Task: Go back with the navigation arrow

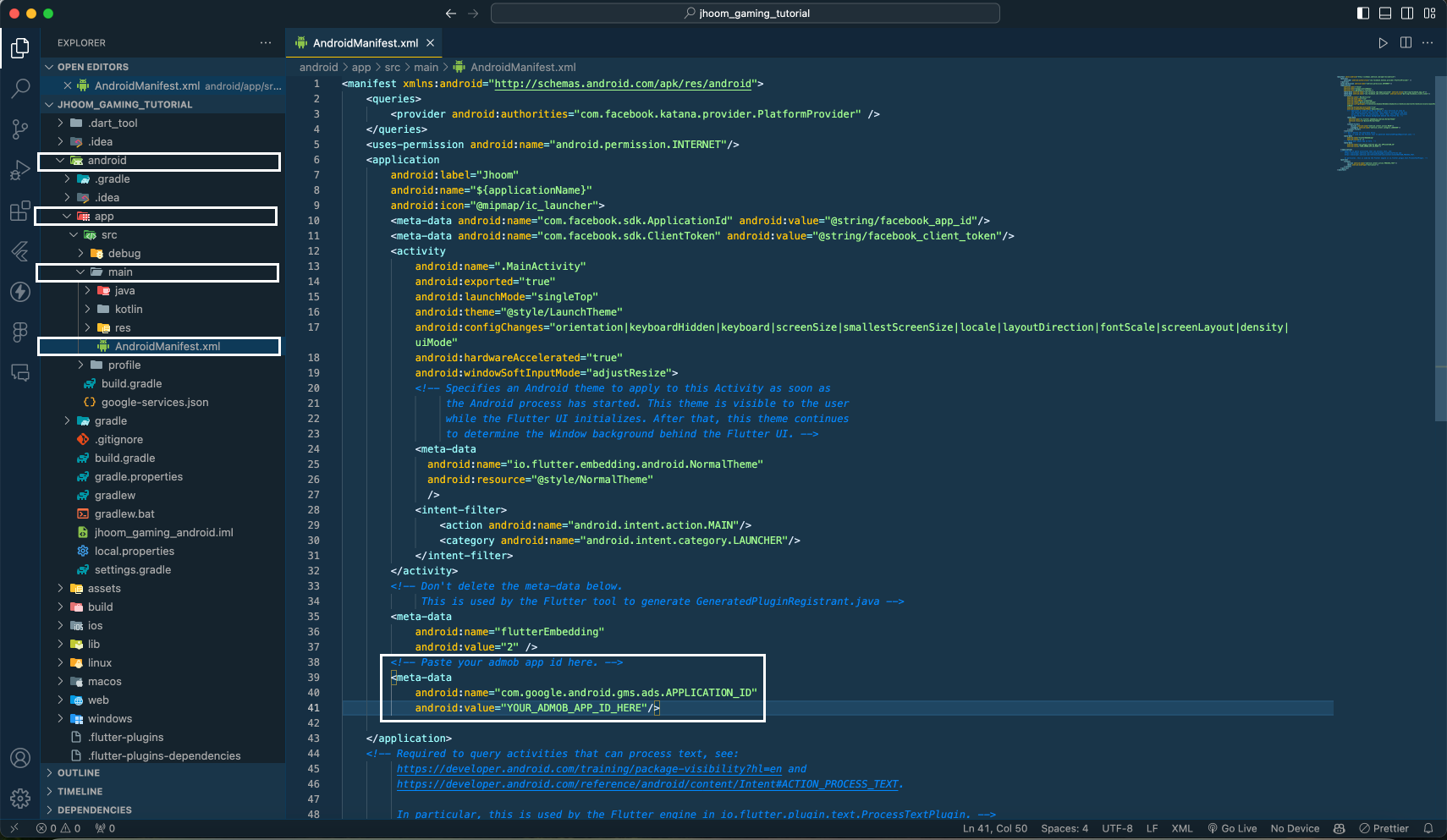Action: point(451,14)
